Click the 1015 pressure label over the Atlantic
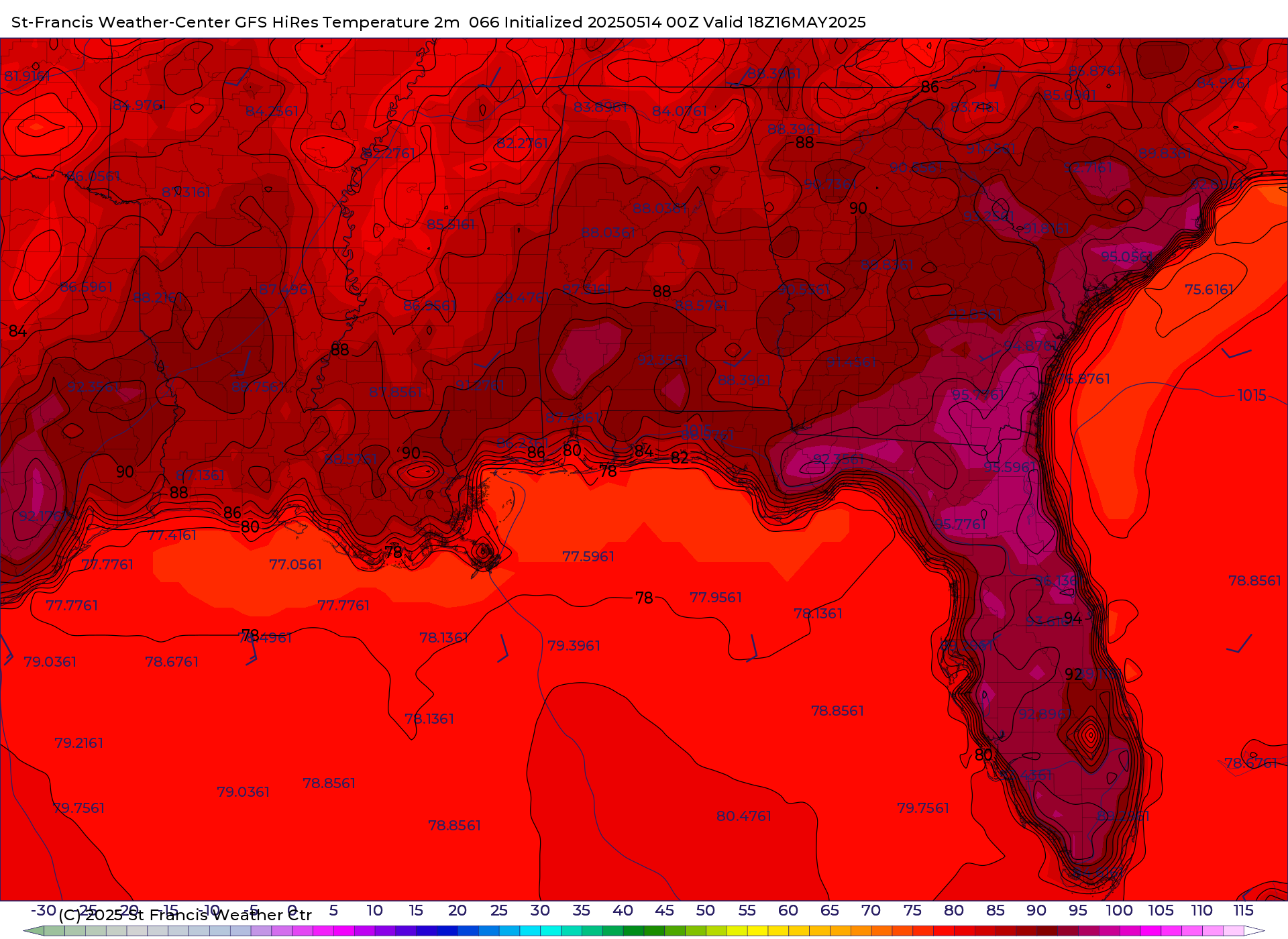 (1252, 395)
